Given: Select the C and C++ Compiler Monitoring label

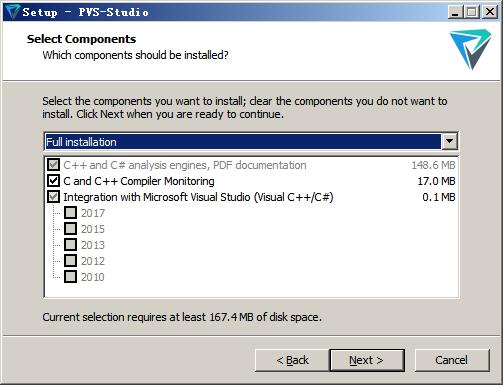Looking at the screenshot, I should [x=139, y=181].
